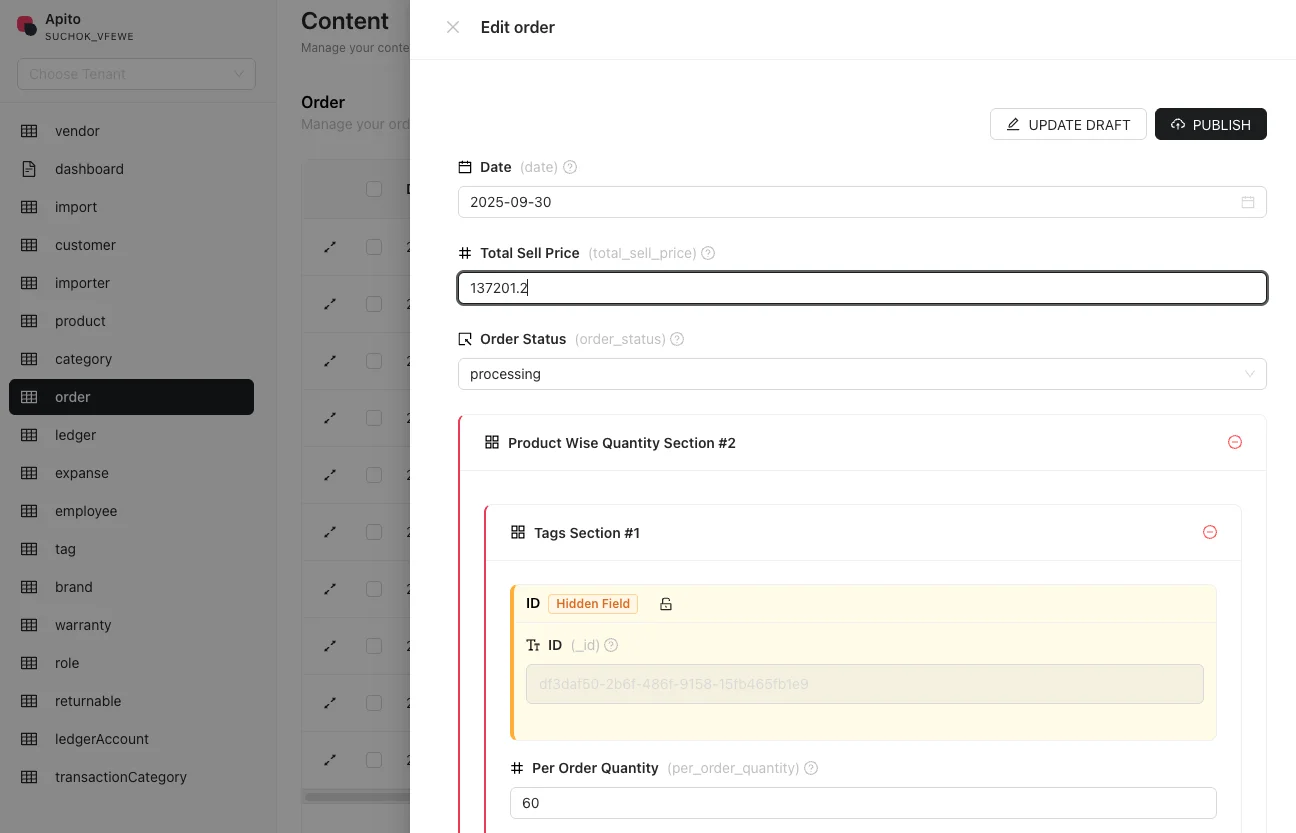
Task: Click the help icon next to Order Status
Action: click(677, 339)
